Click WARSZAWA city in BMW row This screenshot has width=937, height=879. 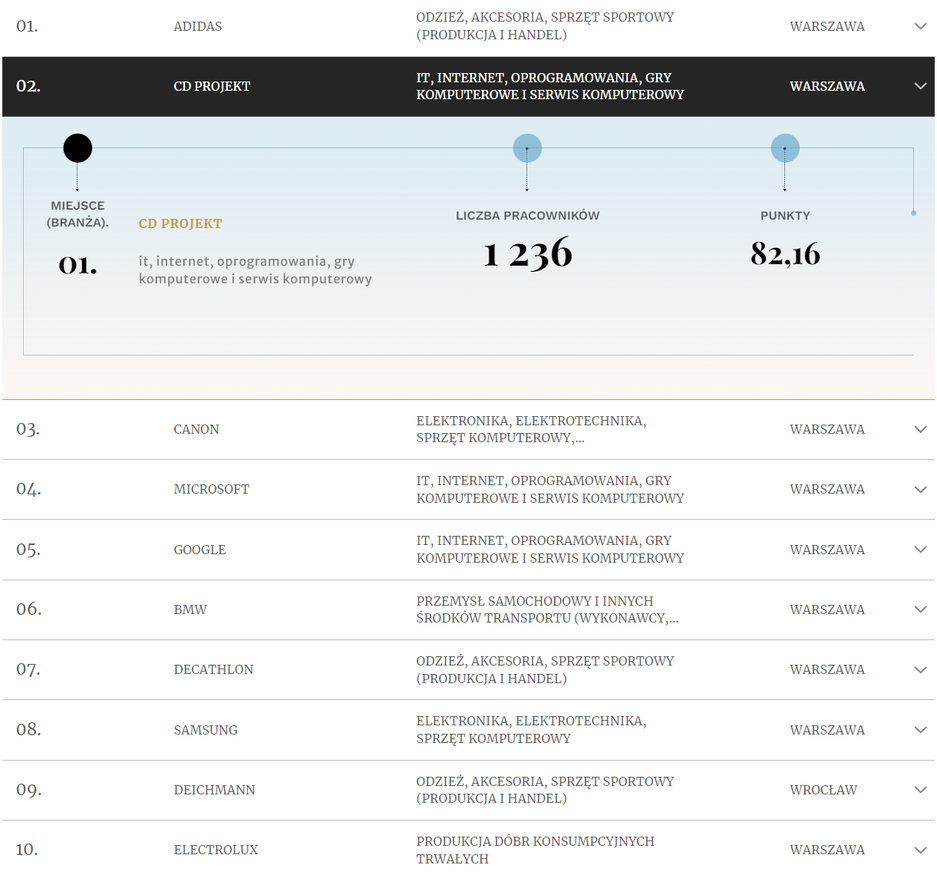[x=827, y=610]
